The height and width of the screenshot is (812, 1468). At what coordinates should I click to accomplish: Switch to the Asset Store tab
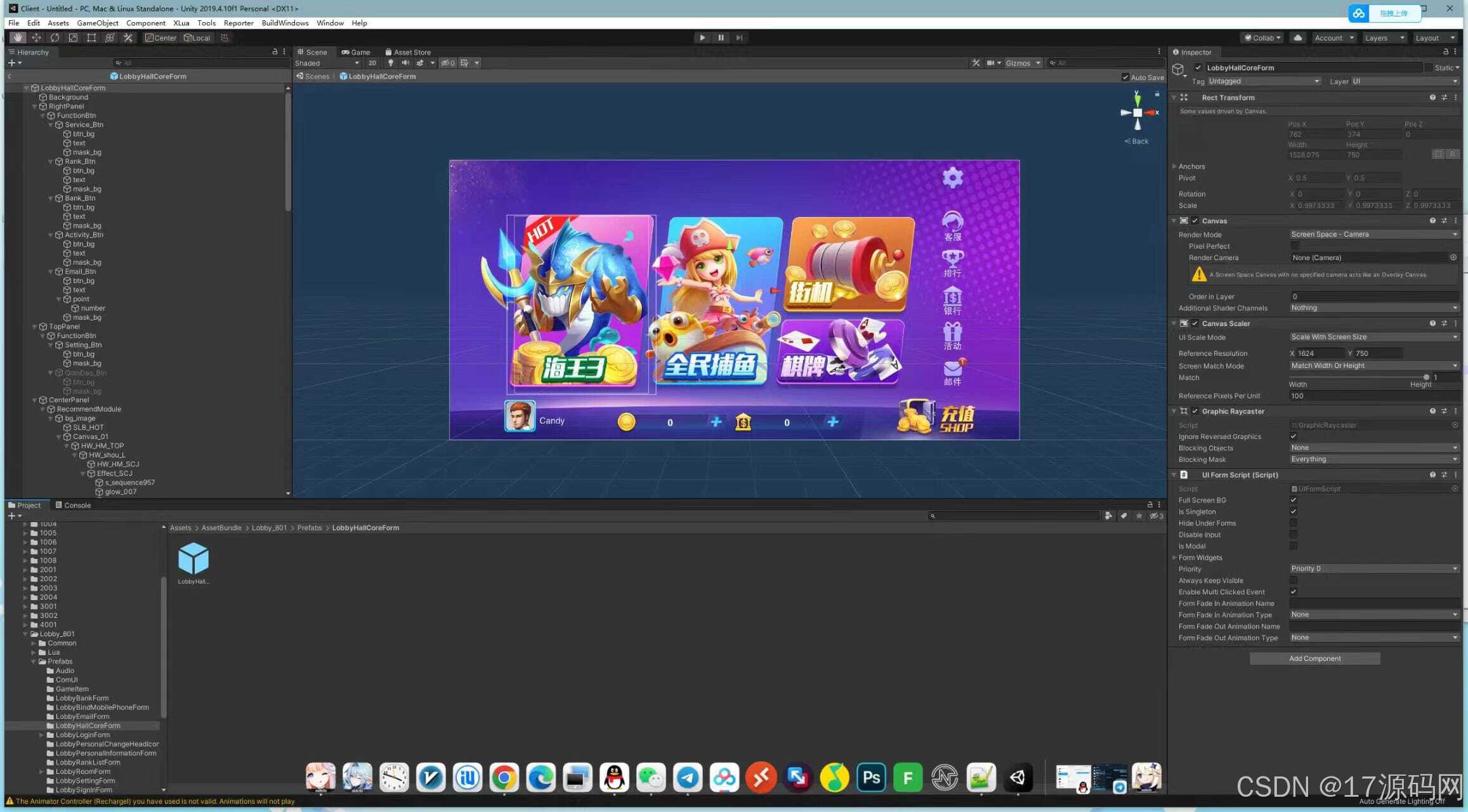pos(408,52)
